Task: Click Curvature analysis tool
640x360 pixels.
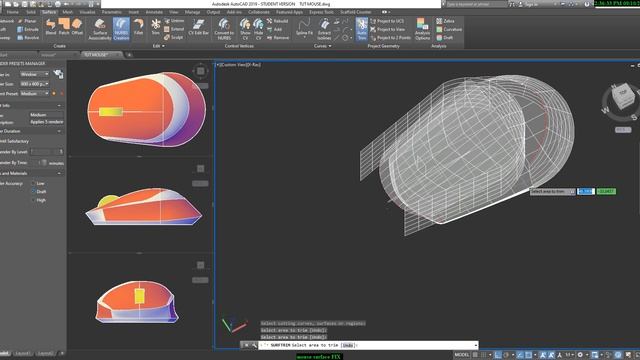Action: click(x=449, y=29)
